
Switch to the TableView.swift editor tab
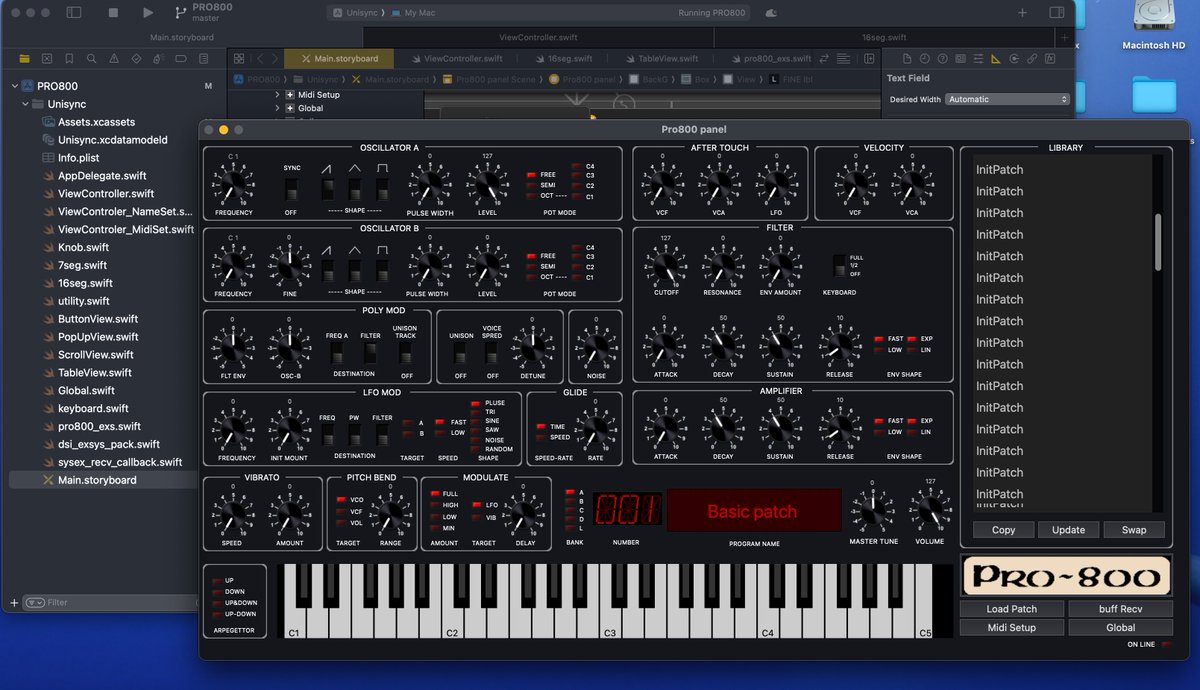tap(662, 59)
